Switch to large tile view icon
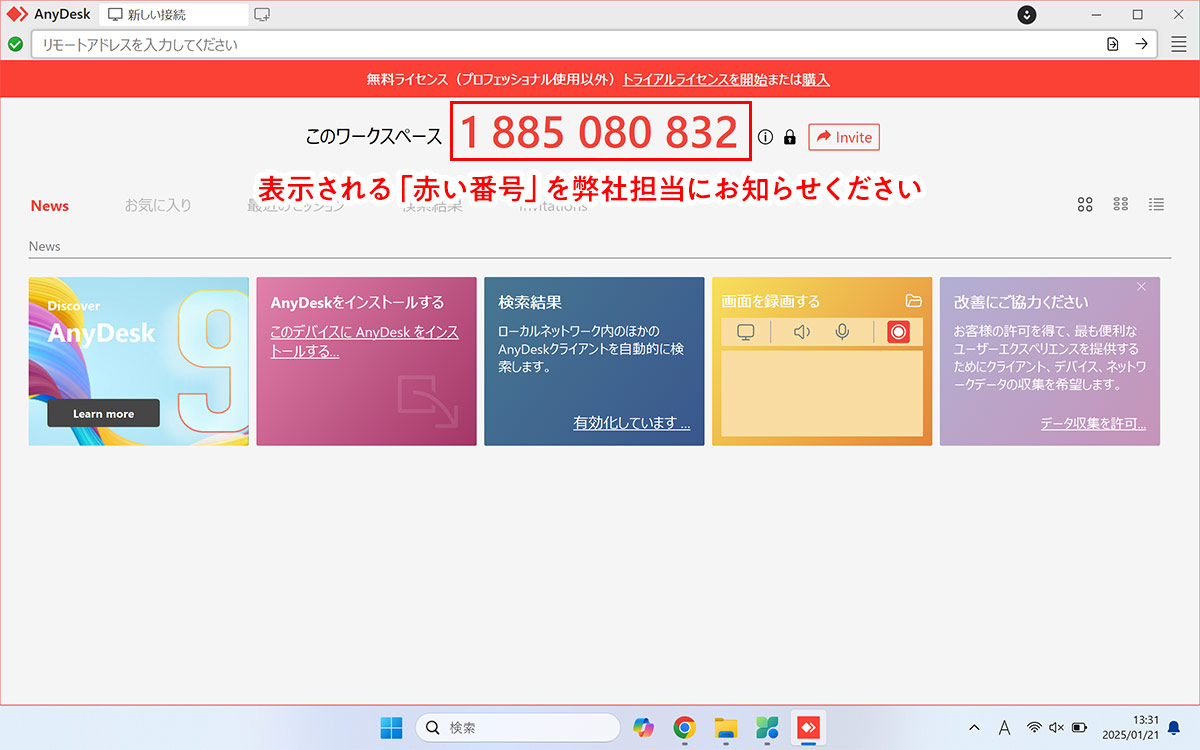Screen dimensions: 1200x750 point(1085,204)
